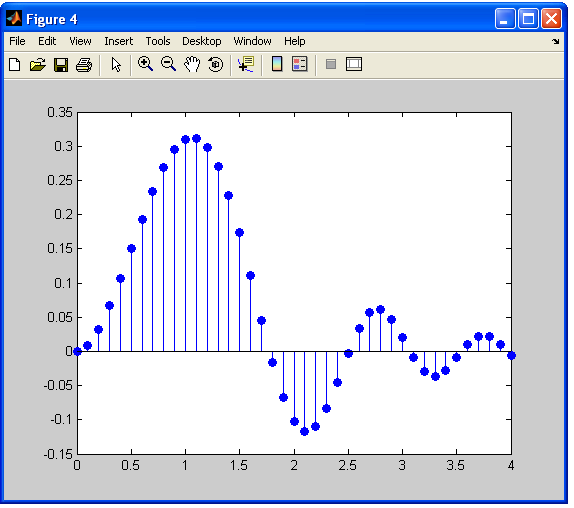This screenshot has width=574, height=508.
Task: Open a file with the Open File icon
Action: tap(38, 65)
